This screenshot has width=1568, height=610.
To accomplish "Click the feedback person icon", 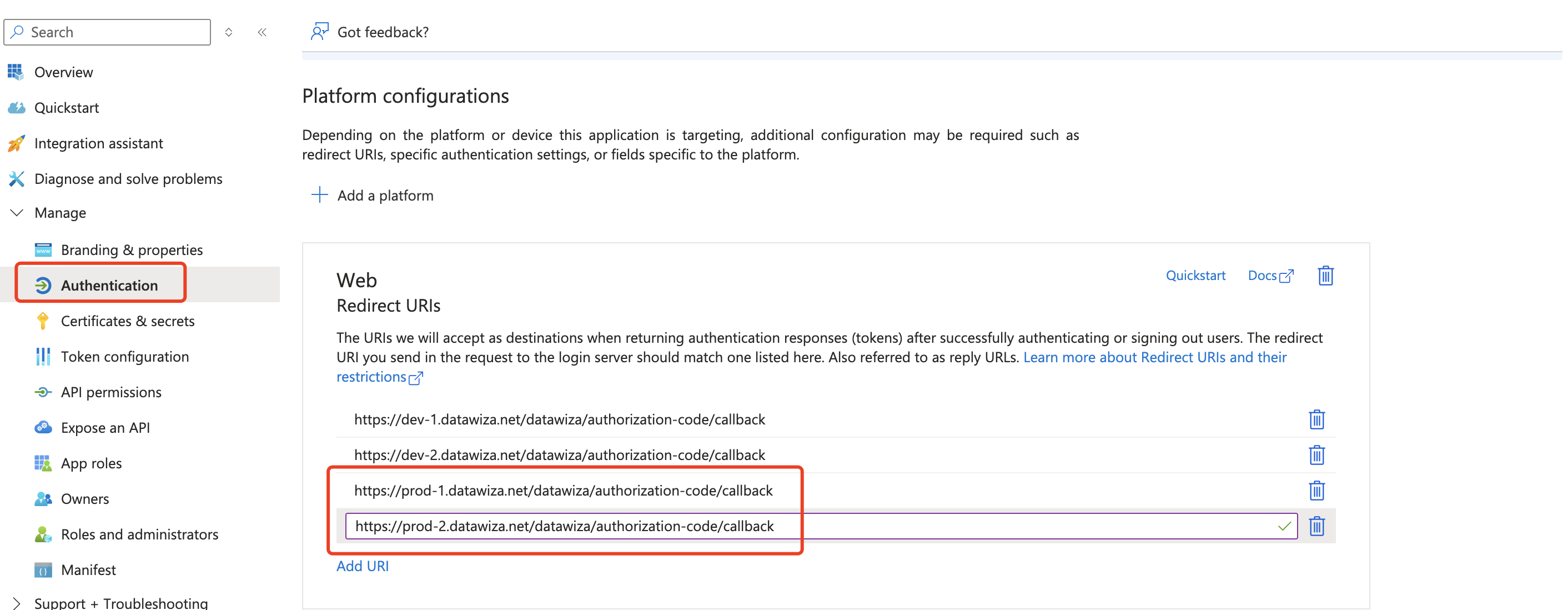I will pos(320,32).
